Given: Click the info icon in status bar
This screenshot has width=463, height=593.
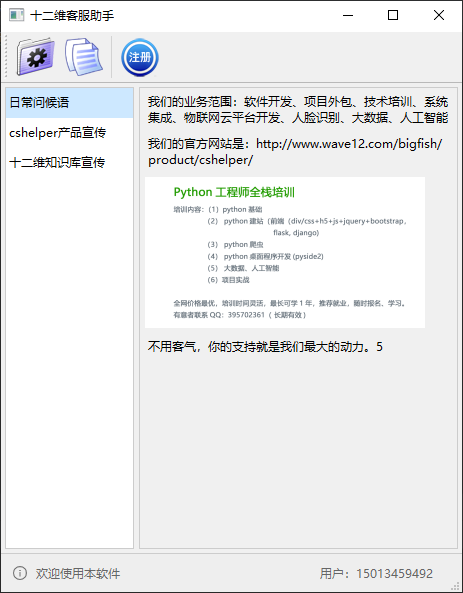Looking at the screenshot, I should [x=20, y=573].
